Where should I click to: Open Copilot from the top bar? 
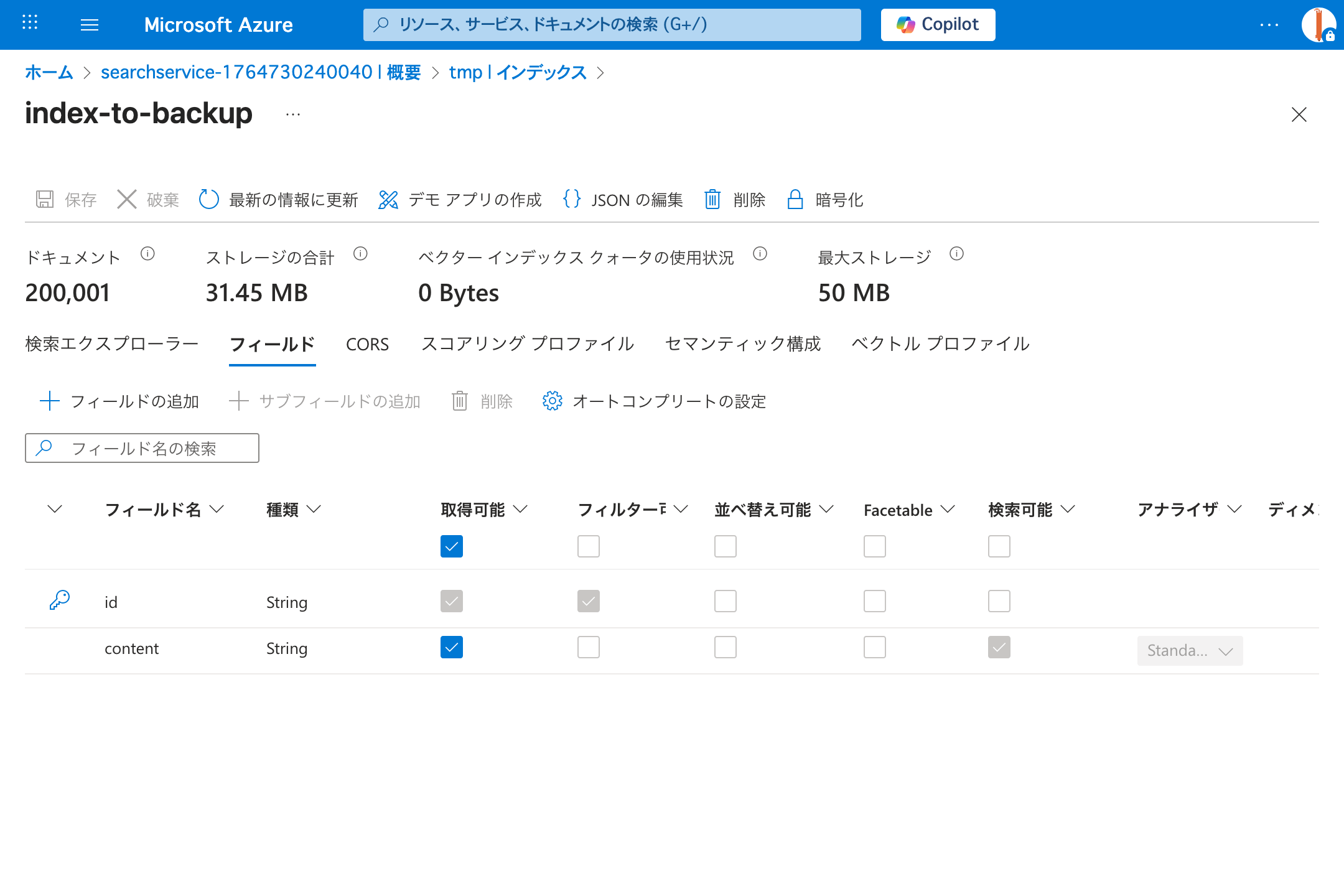[937, 25]
